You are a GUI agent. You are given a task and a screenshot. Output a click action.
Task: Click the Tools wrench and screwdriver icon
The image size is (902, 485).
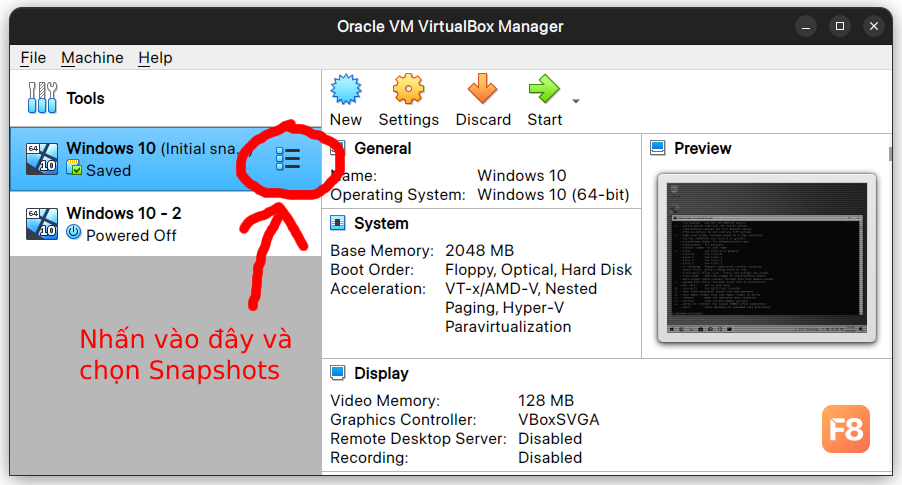coord(42,98)
